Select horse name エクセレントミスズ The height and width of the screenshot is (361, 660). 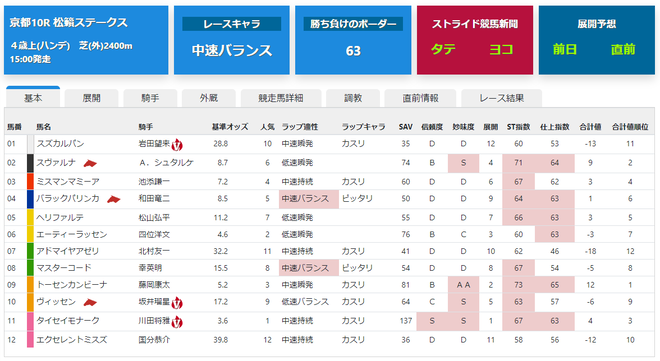click(72, 340)
